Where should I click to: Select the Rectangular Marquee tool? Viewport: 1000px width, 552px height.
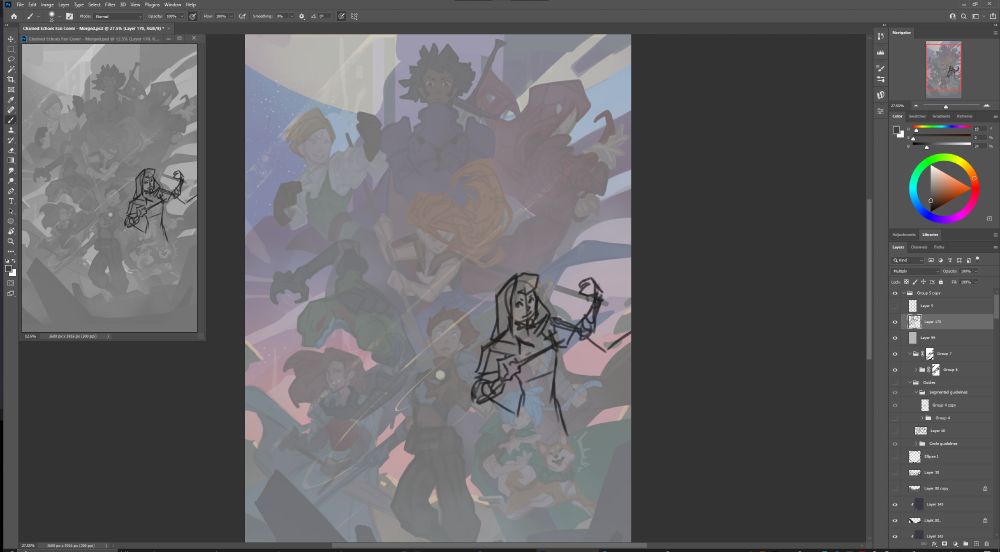pyautogui.click(x=11, y=49)
